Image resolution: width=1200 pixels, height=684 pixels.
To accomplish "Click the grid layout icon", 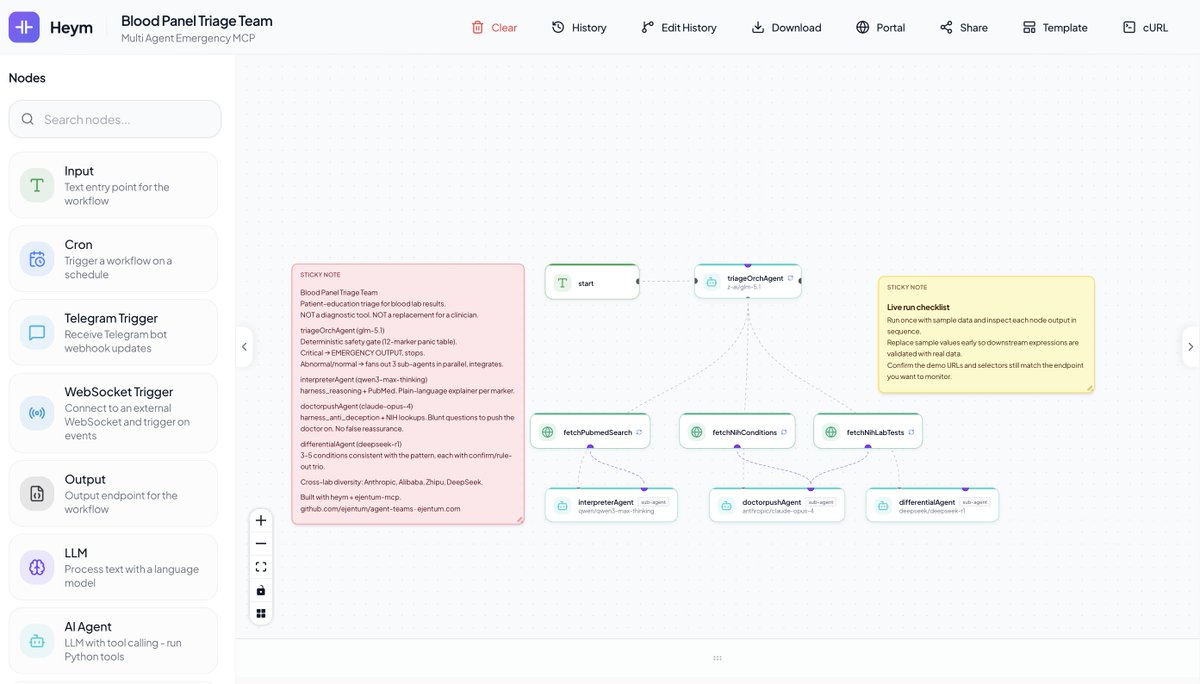I will point(261,613).
